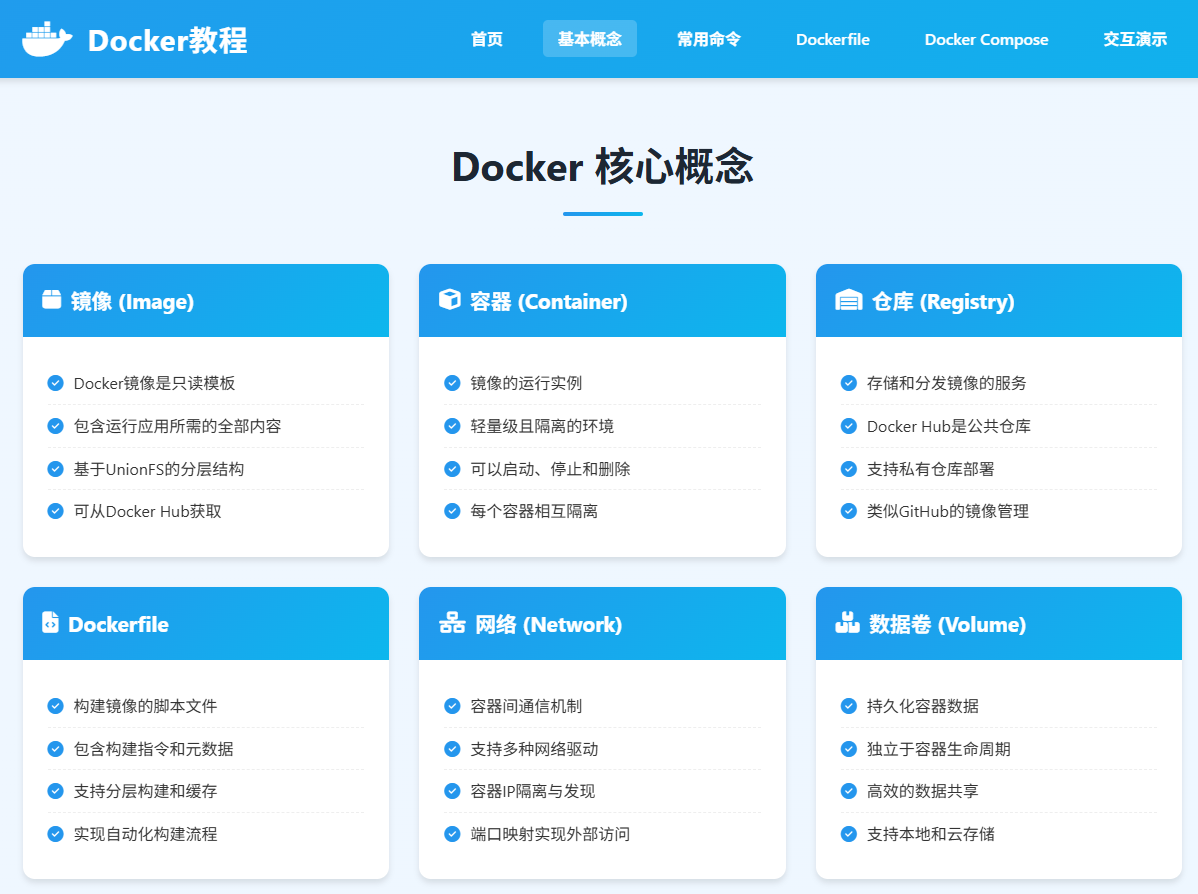
Task: Click check icon beside 容器IP隔离与发现
Action: pyautogui.click(x=452, y=791)
